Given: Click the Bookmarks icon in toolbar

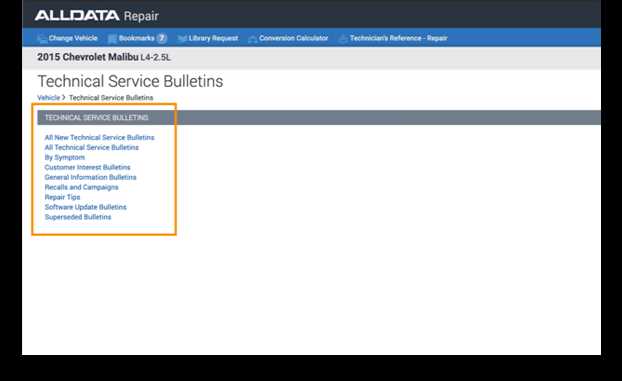Looking at the screenshot, I should (x=112, y=38).
